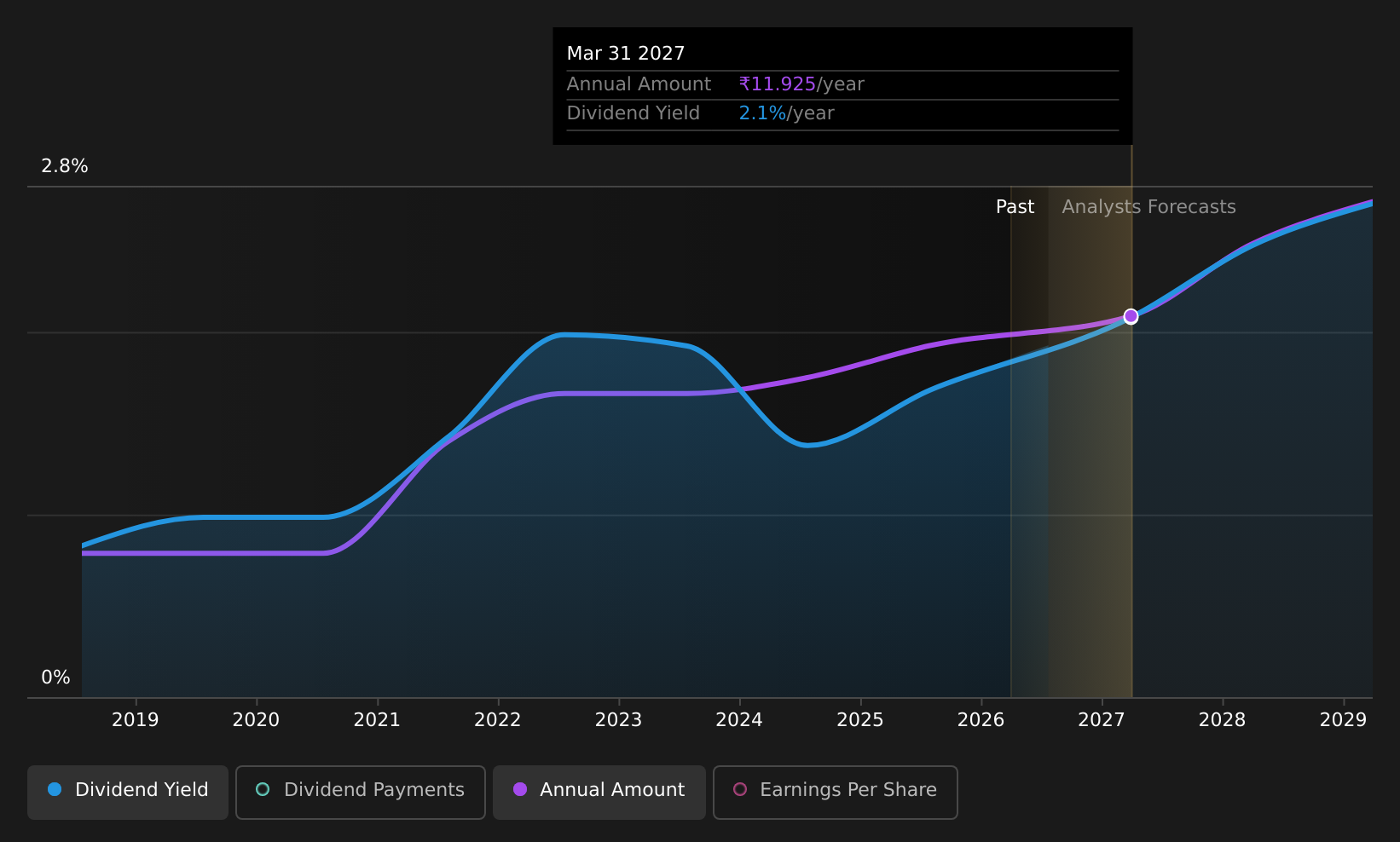1400x842 pixels.
Task: Click the 2027 x-axis label
Action: [x=1102, y=720]
